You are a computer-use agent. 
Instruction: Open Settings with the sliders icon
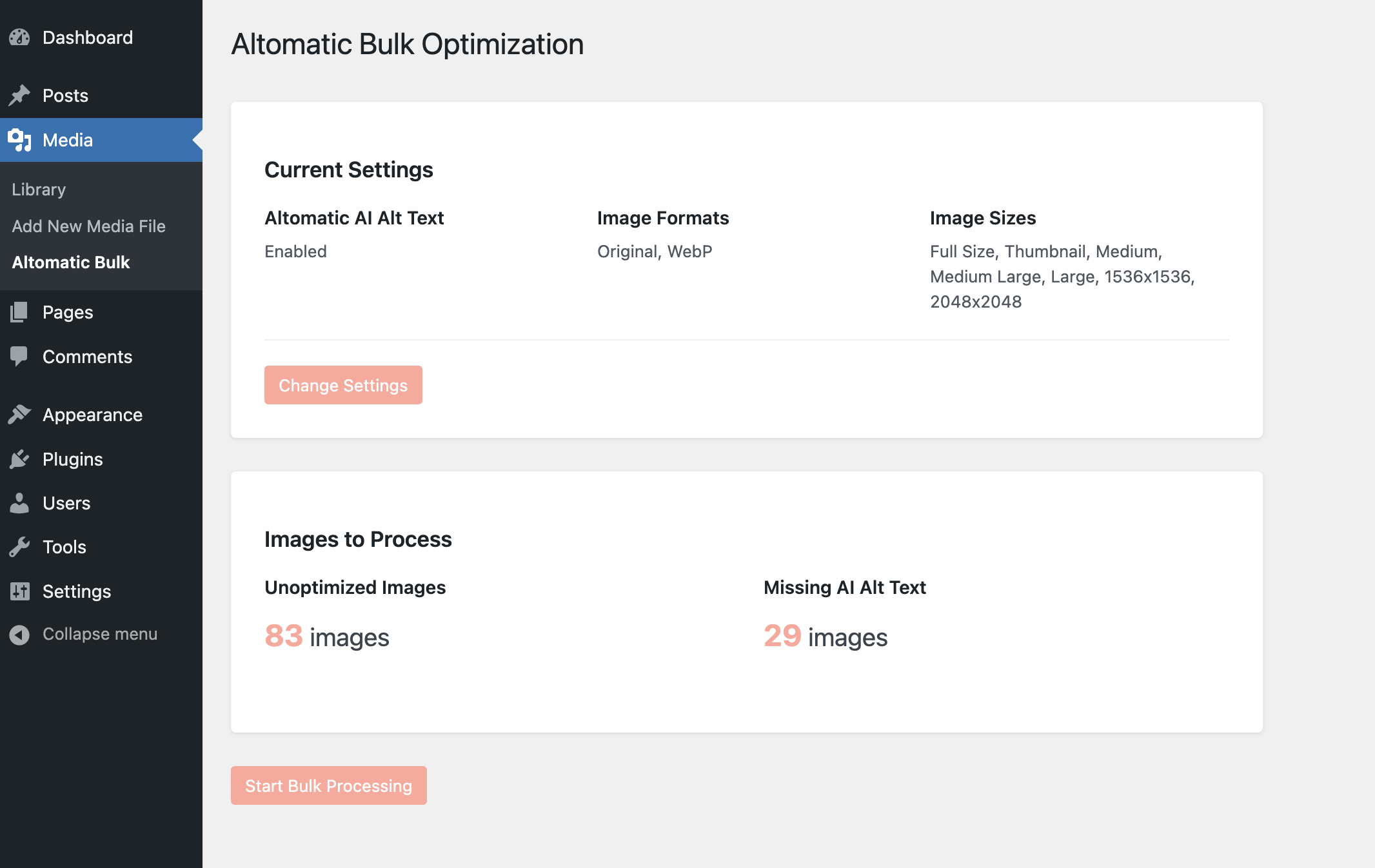click(x=19, y=591)
